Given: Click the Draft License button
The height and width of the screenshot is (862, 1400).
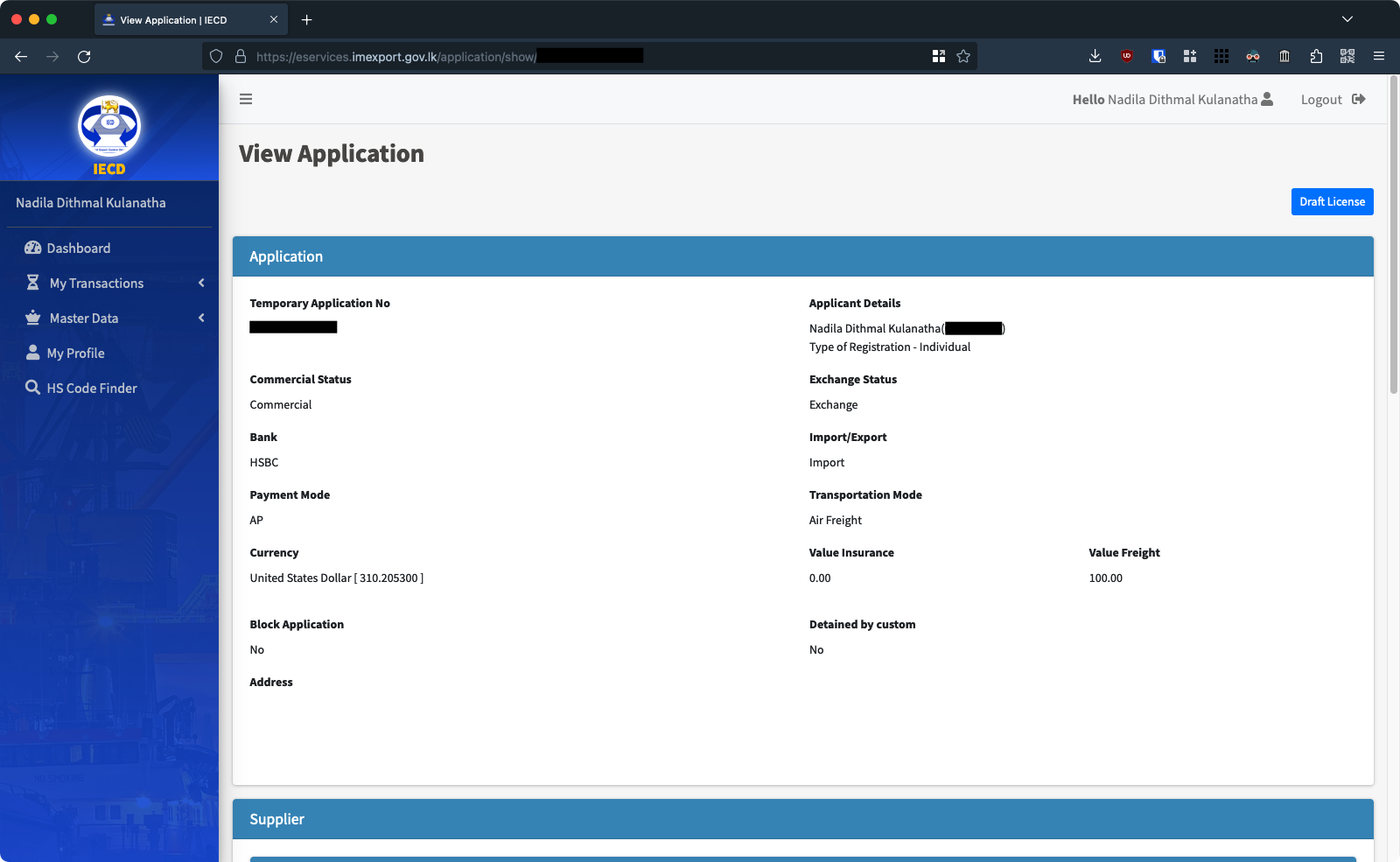Looking at the screenshot, I should [x=1332, y=201].
